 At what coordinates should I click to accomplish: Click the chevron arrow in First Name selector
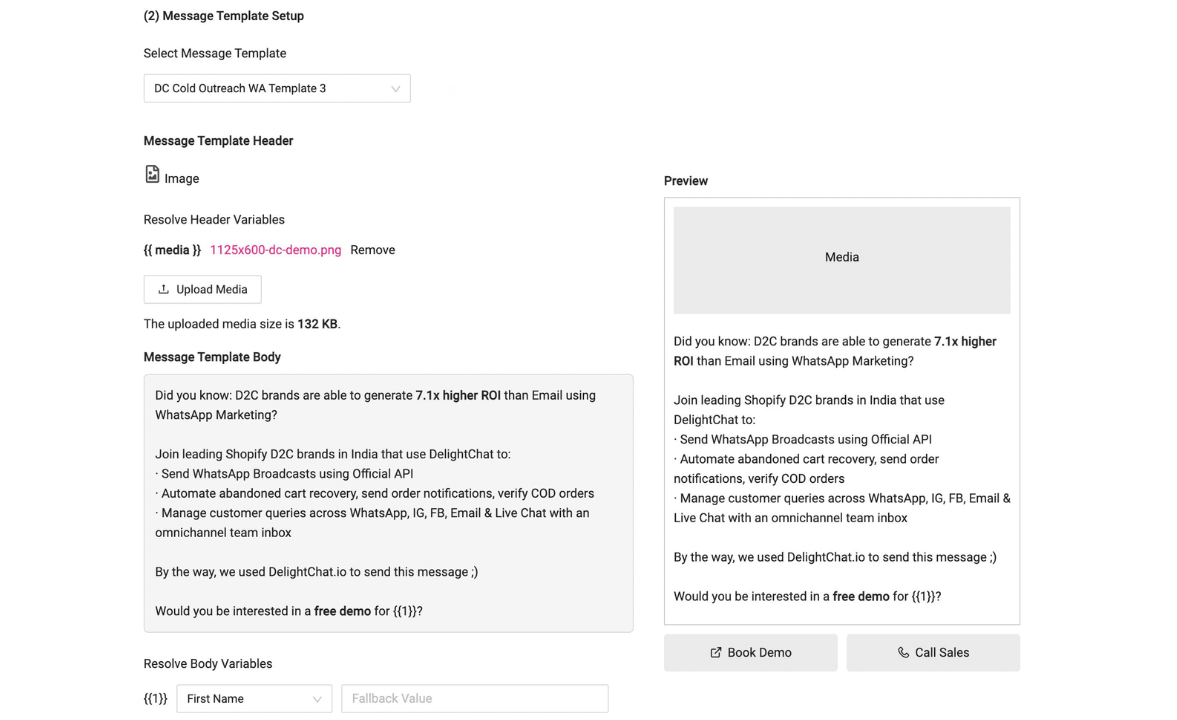(x=317, y=699)
